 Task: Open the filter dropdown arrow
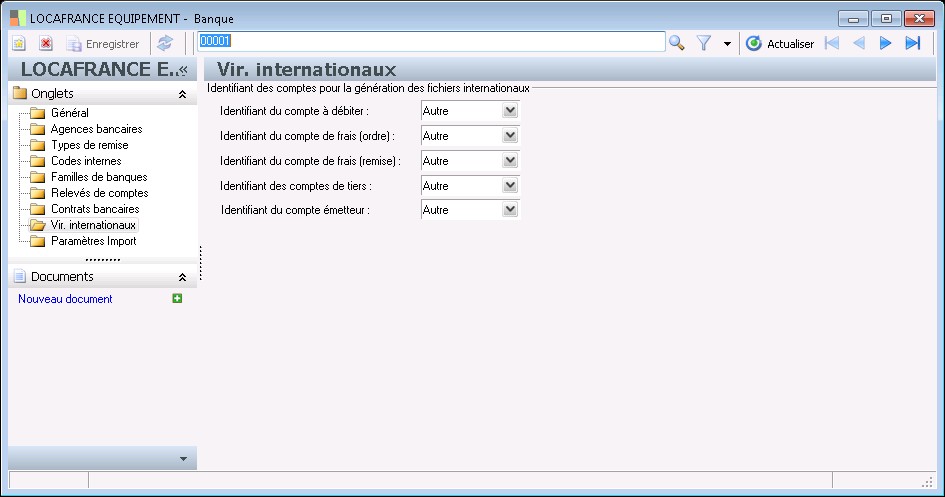[727, 44]
